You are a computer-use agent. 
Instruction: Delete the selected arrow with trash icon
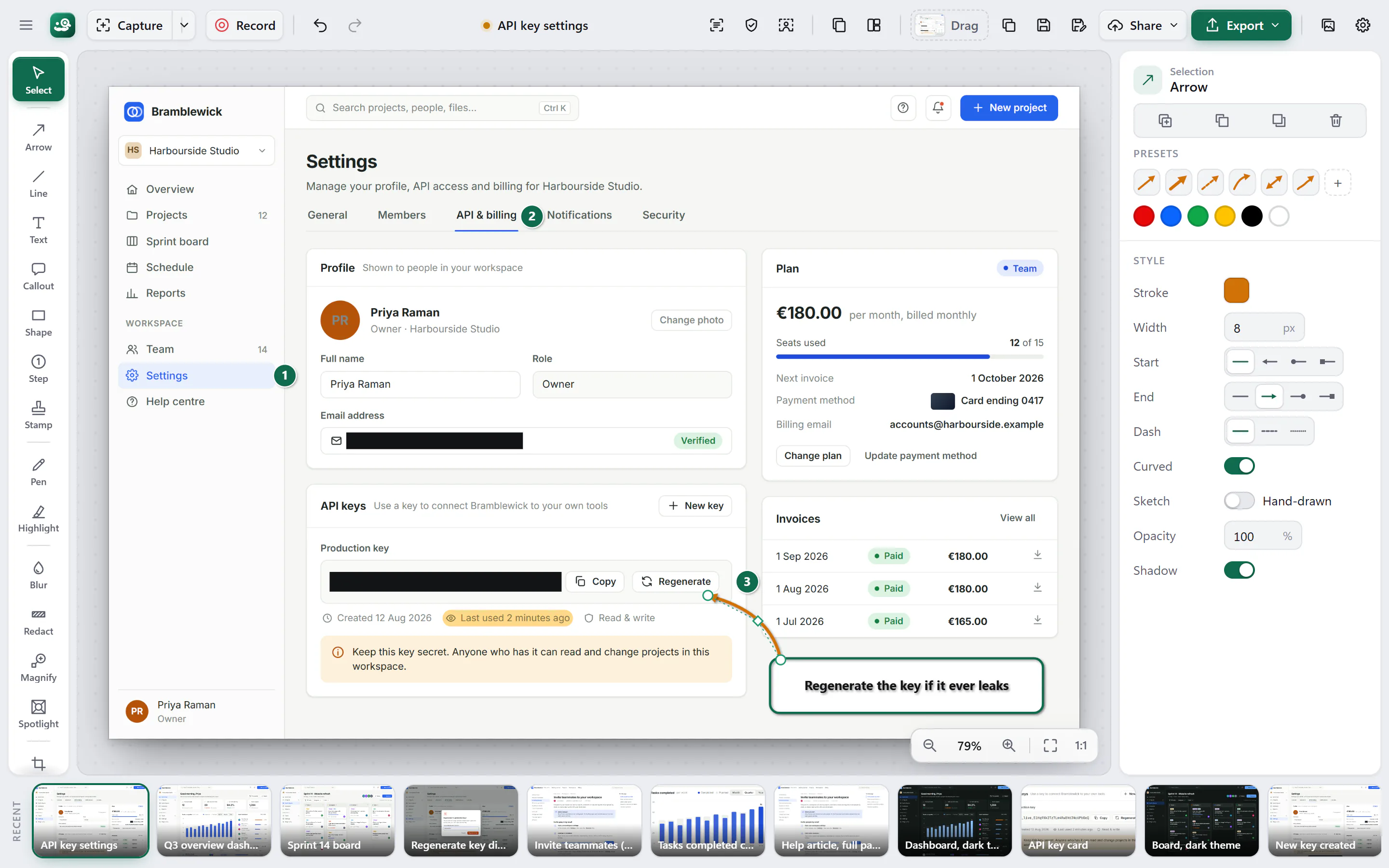pos(1335,121)
